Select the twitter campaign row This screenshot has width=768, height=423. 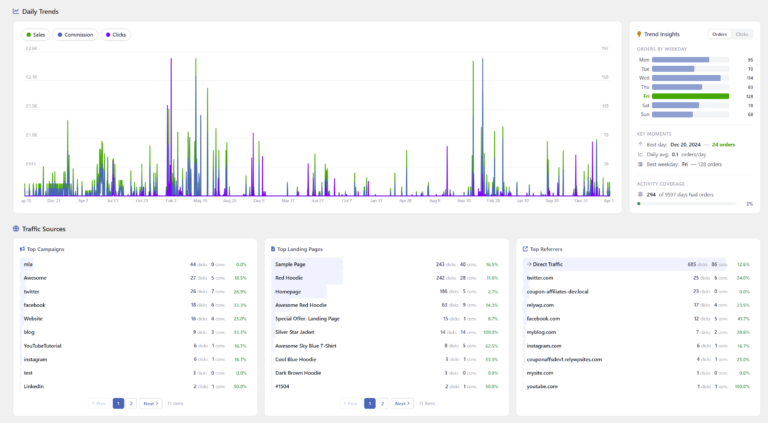[135, 291]
